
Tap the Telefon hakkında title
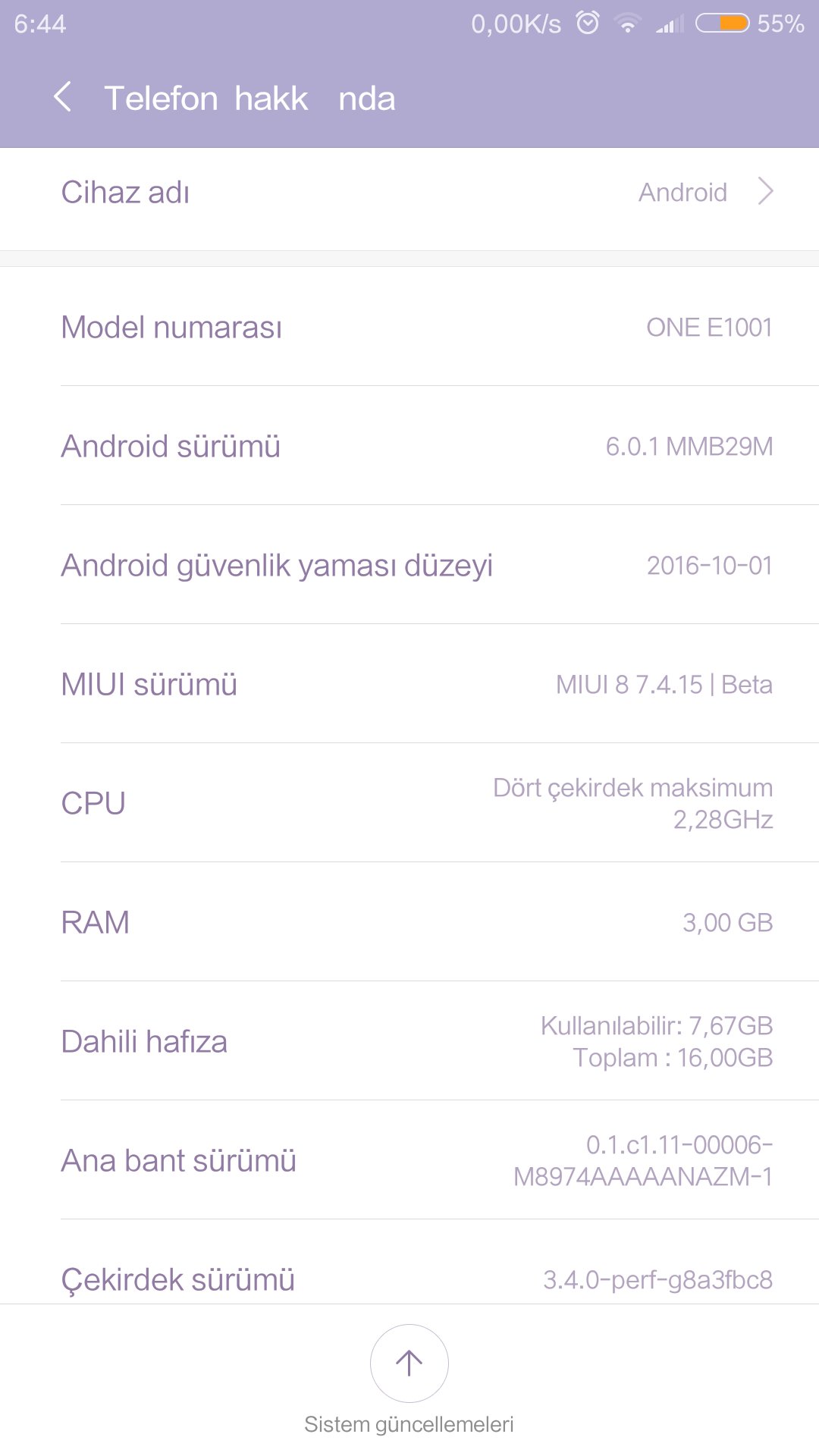(x=249, y=99)
